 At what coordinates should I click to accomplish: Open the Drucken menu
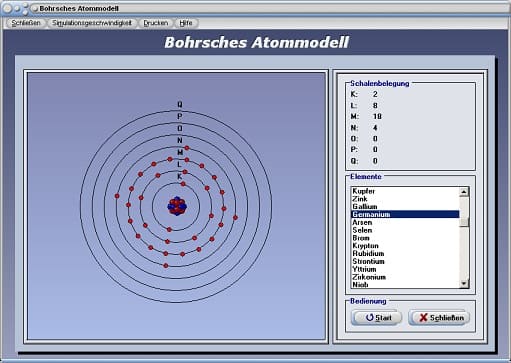click(156, 23)
